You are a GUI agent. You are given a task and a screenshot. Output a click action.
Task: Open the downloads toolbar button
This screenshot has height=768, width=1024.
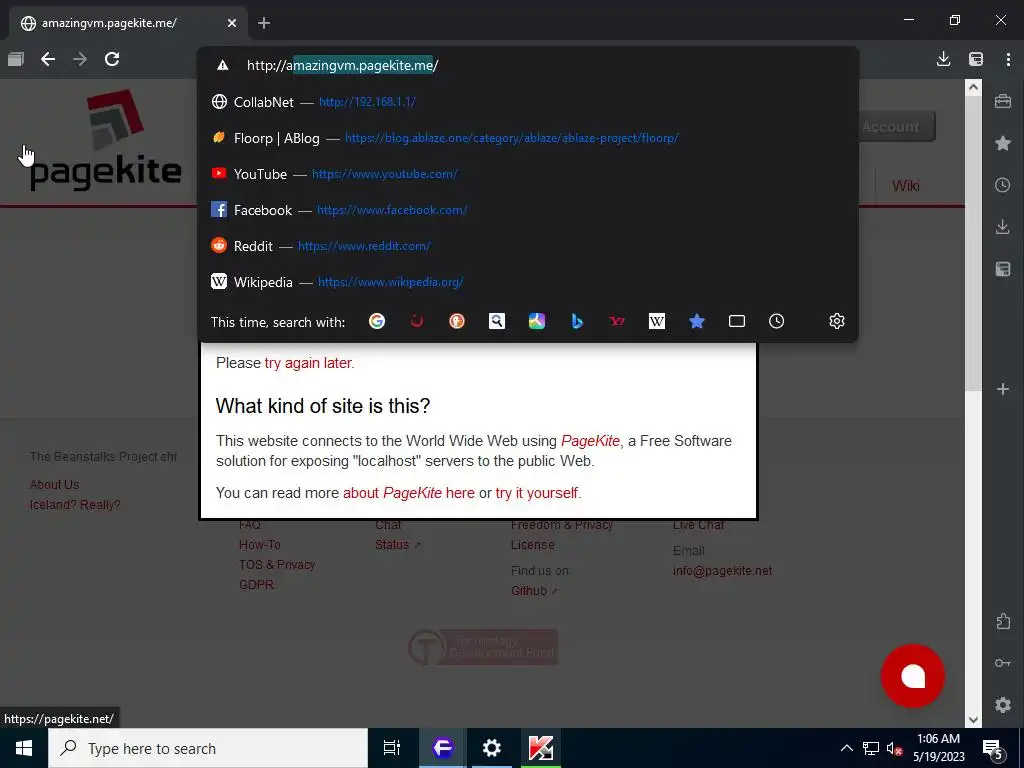(943, 59)
